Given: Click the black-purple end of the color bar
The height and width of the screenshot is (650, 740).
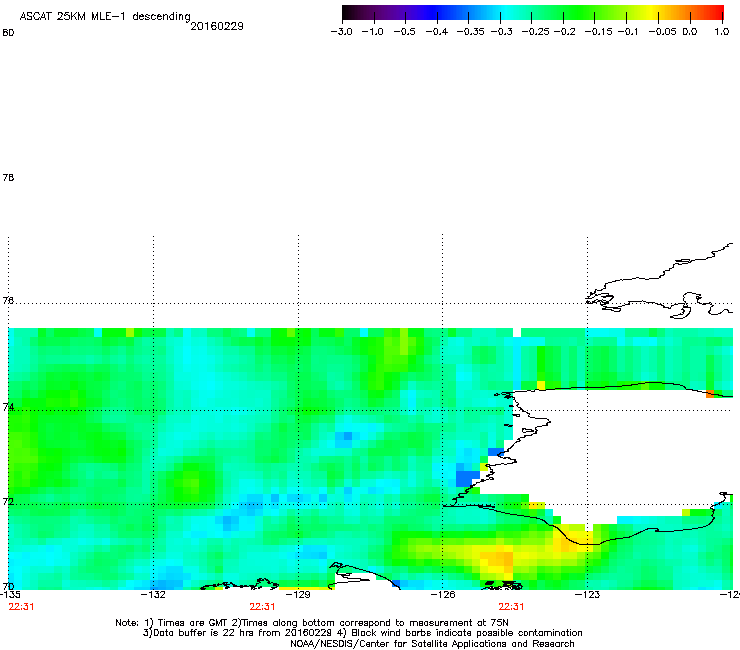Looking at the screenshot, I should tap(352, 13).
